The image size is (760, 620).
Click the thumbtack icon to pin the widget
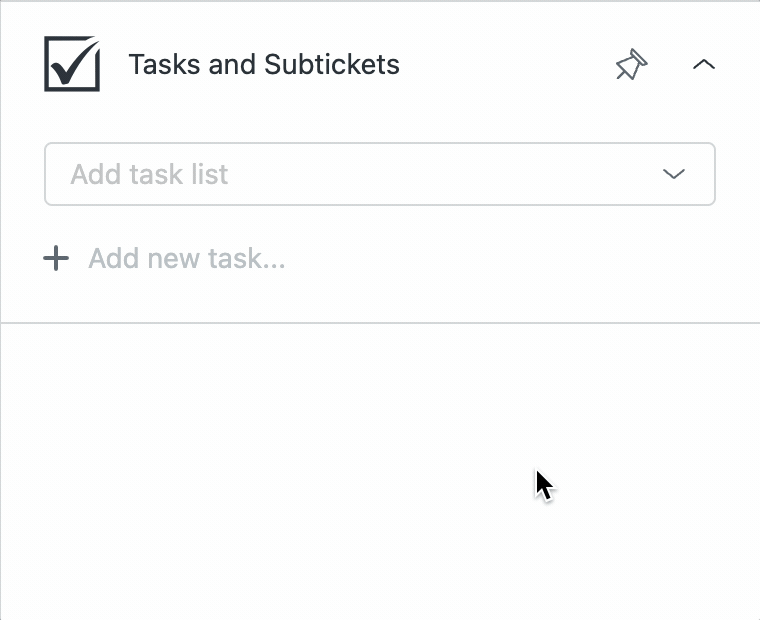tap(631, 64)
